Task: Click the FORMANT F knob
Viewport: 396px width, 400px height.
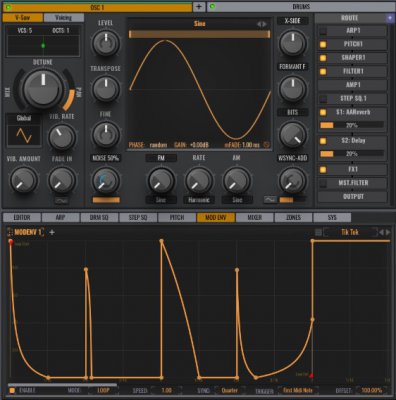Action: pyautogui.click(x=292, y=89)
